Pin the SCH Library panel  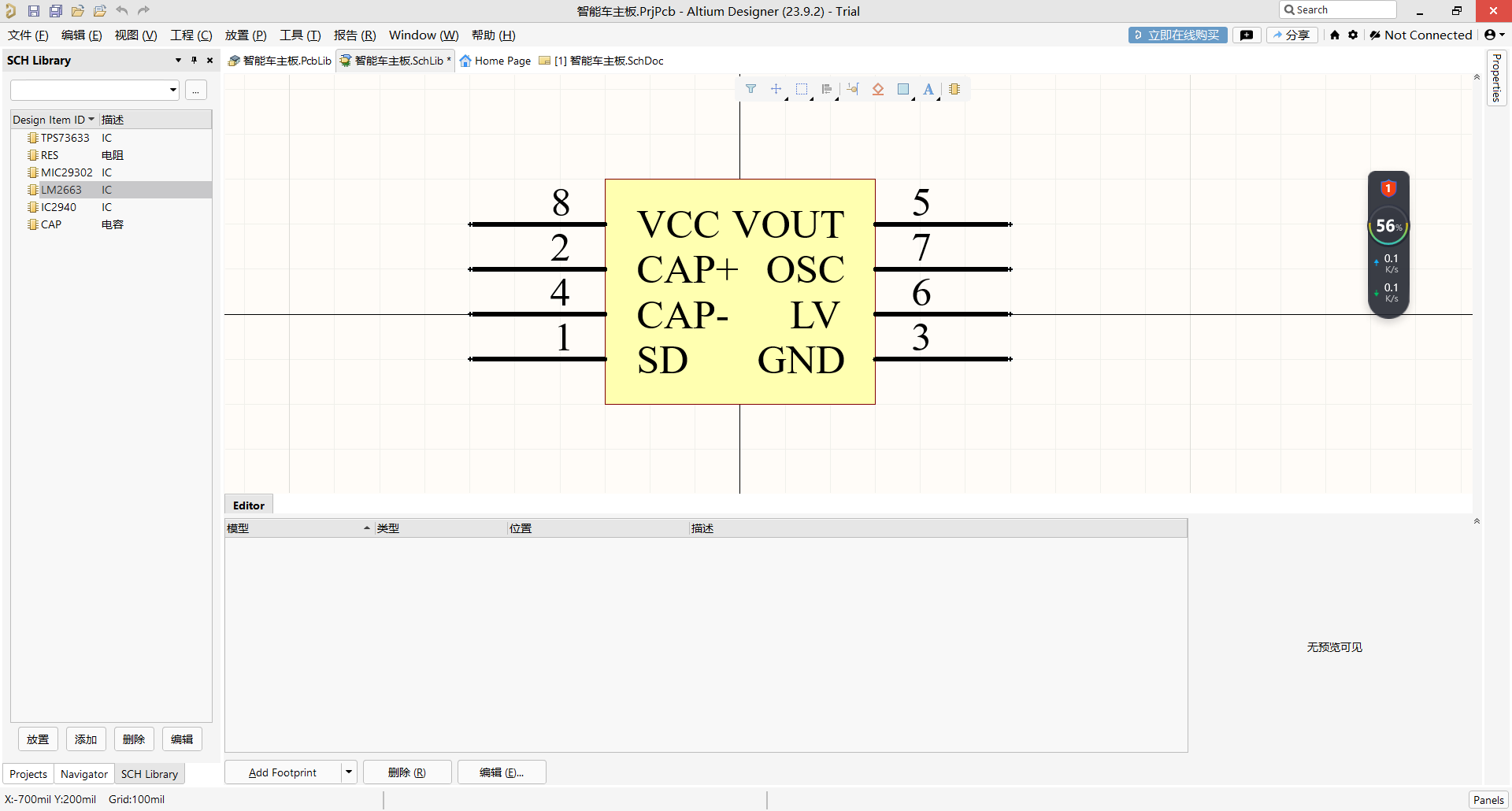click(194, 60)
